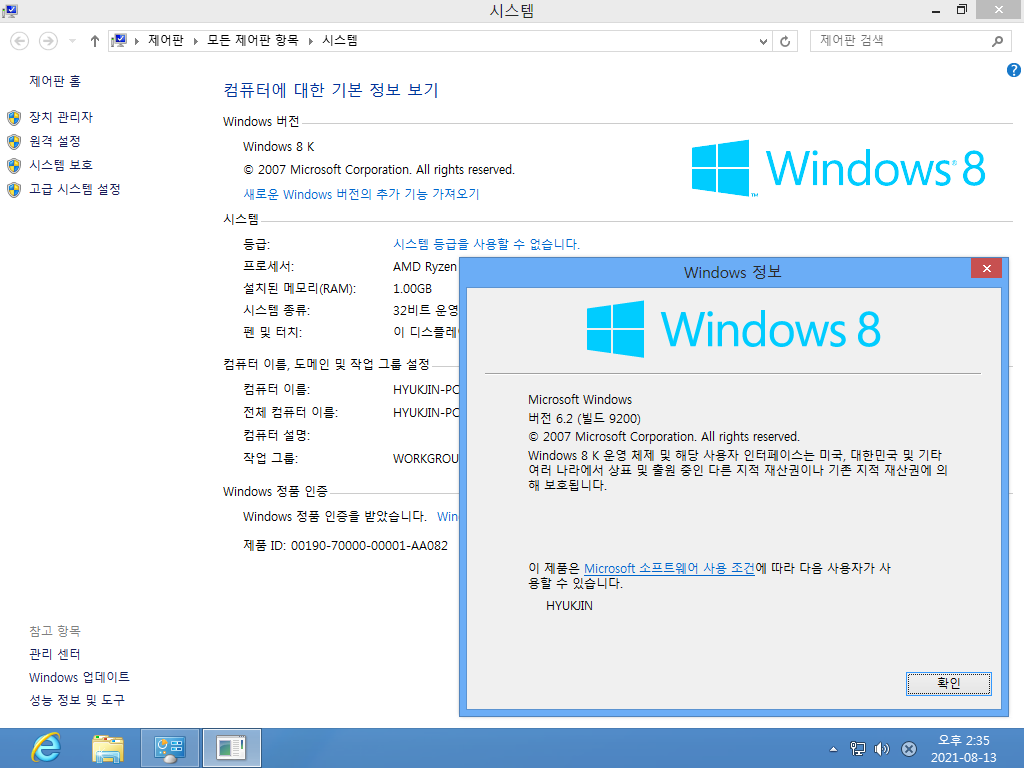
Task: Go back with the back arrow
Action: 20,41
